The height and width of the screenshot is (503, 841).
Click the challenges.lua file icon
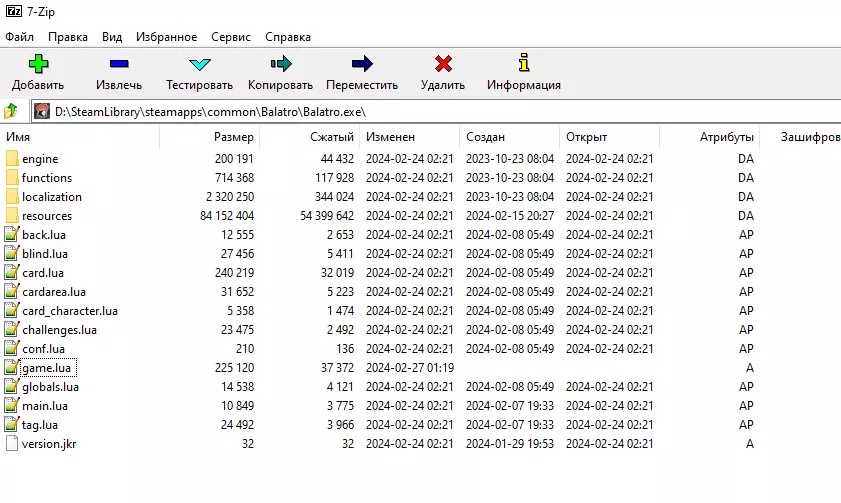(12, 330)
